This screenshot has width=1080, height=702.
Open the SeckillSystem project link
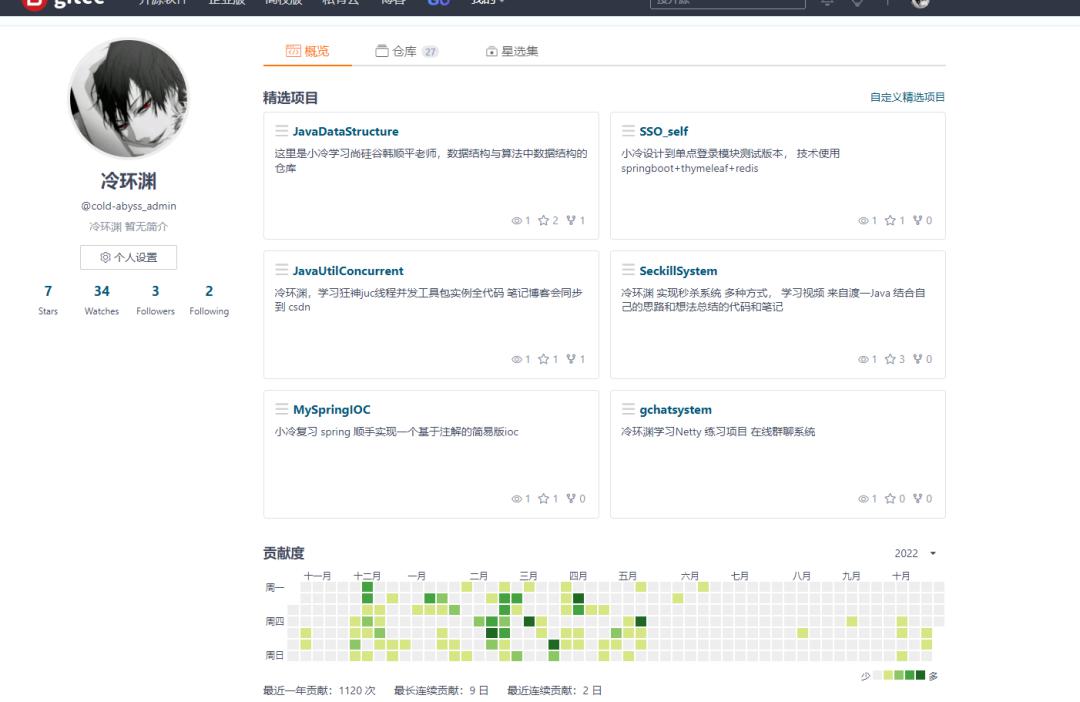coord(678,271)
